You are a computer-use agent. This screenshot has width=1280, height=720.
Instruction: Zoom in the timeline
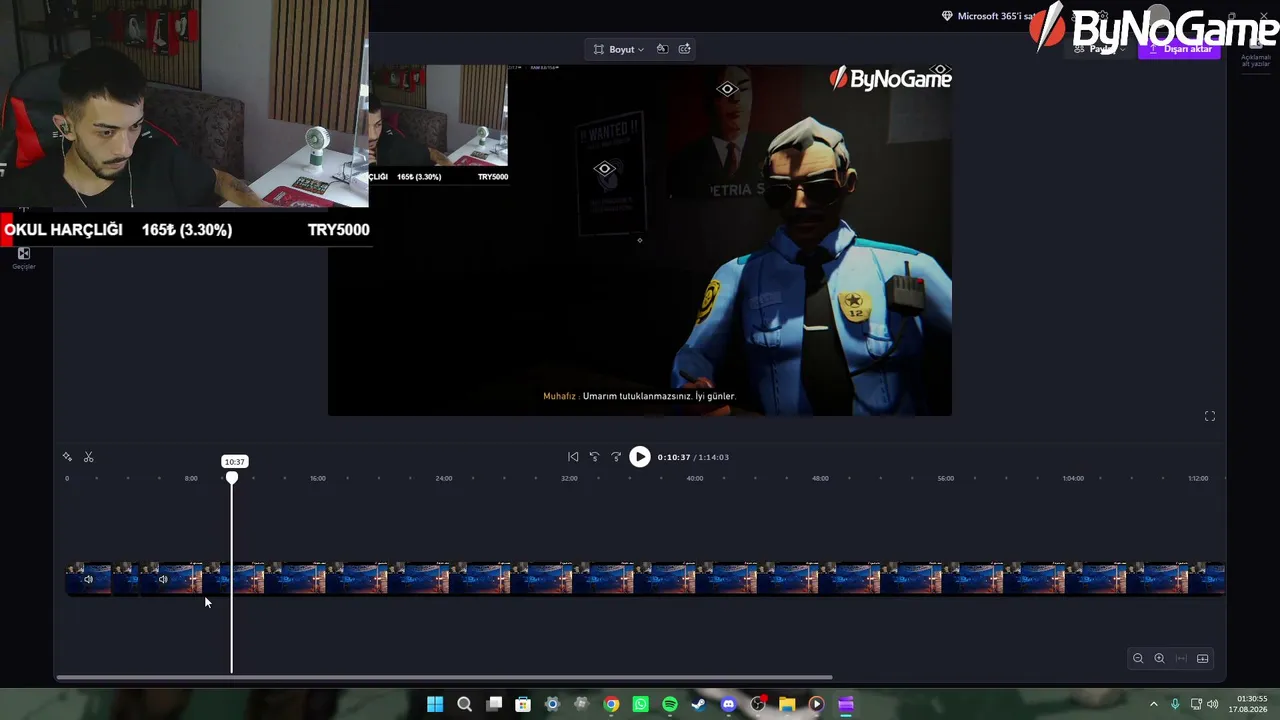click(1160, 658)
